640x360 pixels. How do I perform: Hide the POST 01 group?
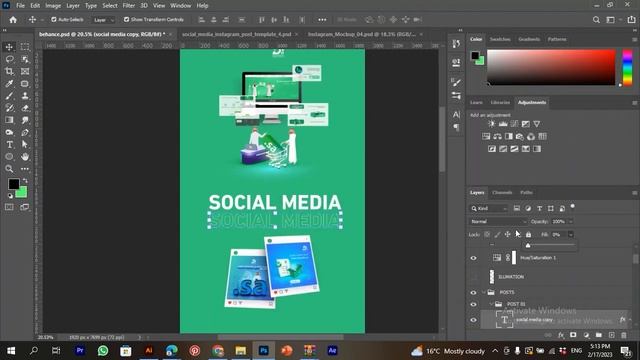coord(473,304)
